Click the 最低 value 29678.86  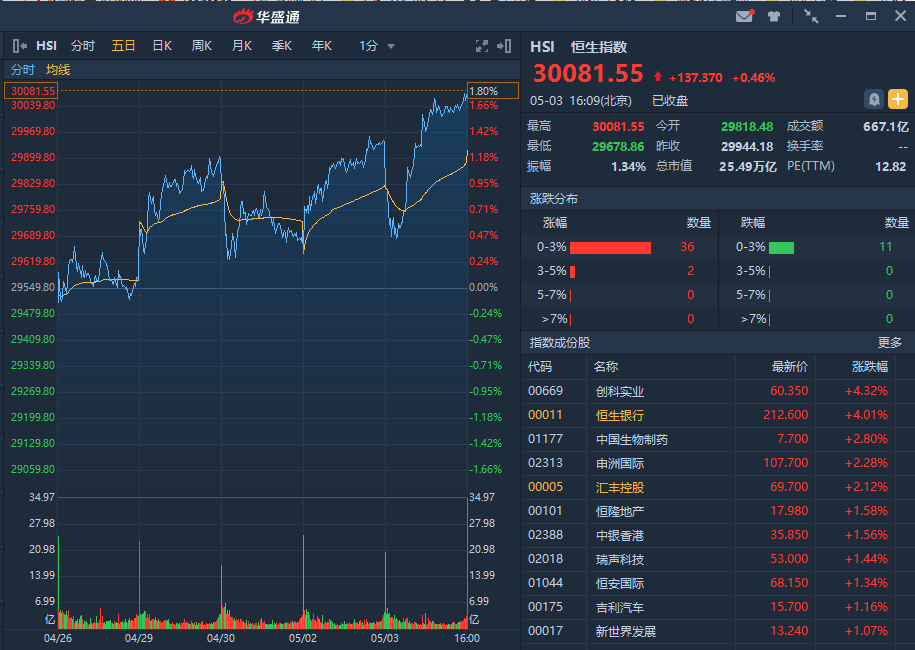(x=618, y=146)
